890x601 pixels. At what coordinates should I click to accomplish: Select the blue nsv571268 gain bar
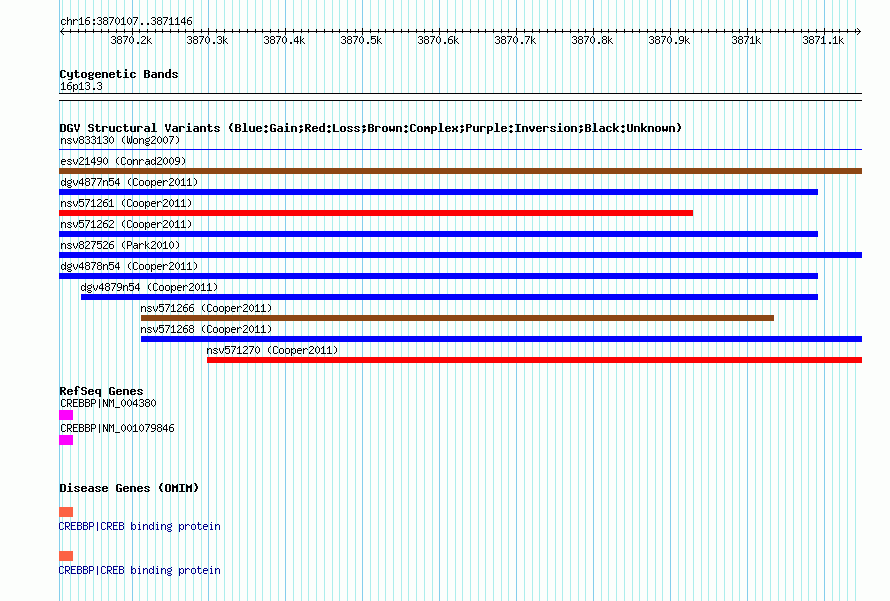point(501,339)
